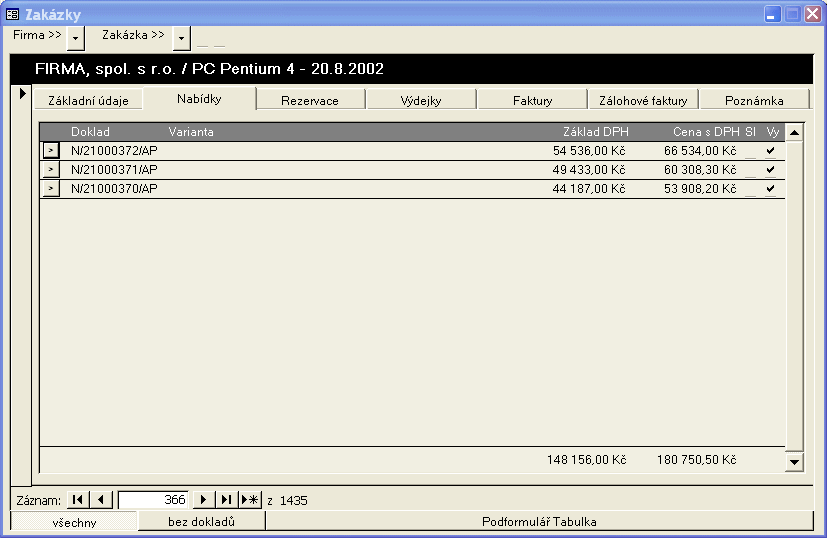Jump to last record button
The image size is (827, 538).
[227, 499]
